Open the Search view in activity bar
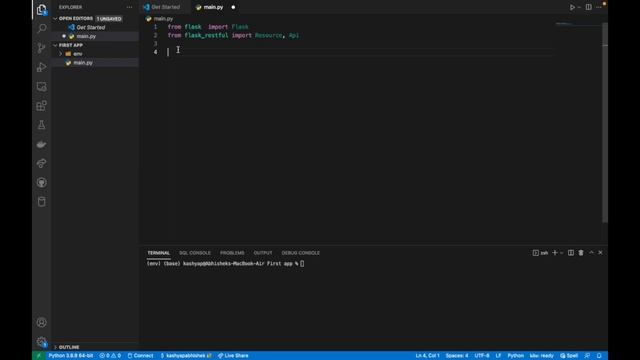This screenshot has height=360, width=640. [x=42, y=28]
